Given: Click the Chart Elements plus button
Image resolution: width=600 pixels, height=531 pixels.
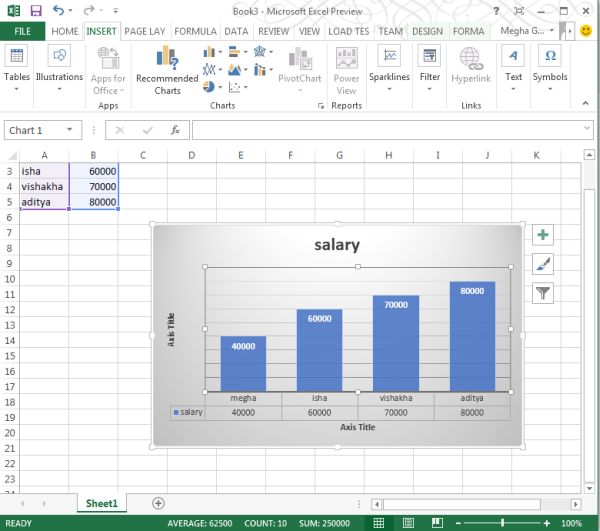Looking at the screenshot, I should [543, 235].
